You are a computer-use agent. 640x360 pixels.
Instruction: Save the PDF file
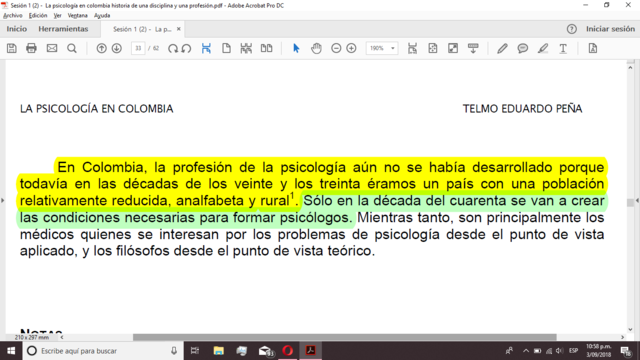click(12, 48)
